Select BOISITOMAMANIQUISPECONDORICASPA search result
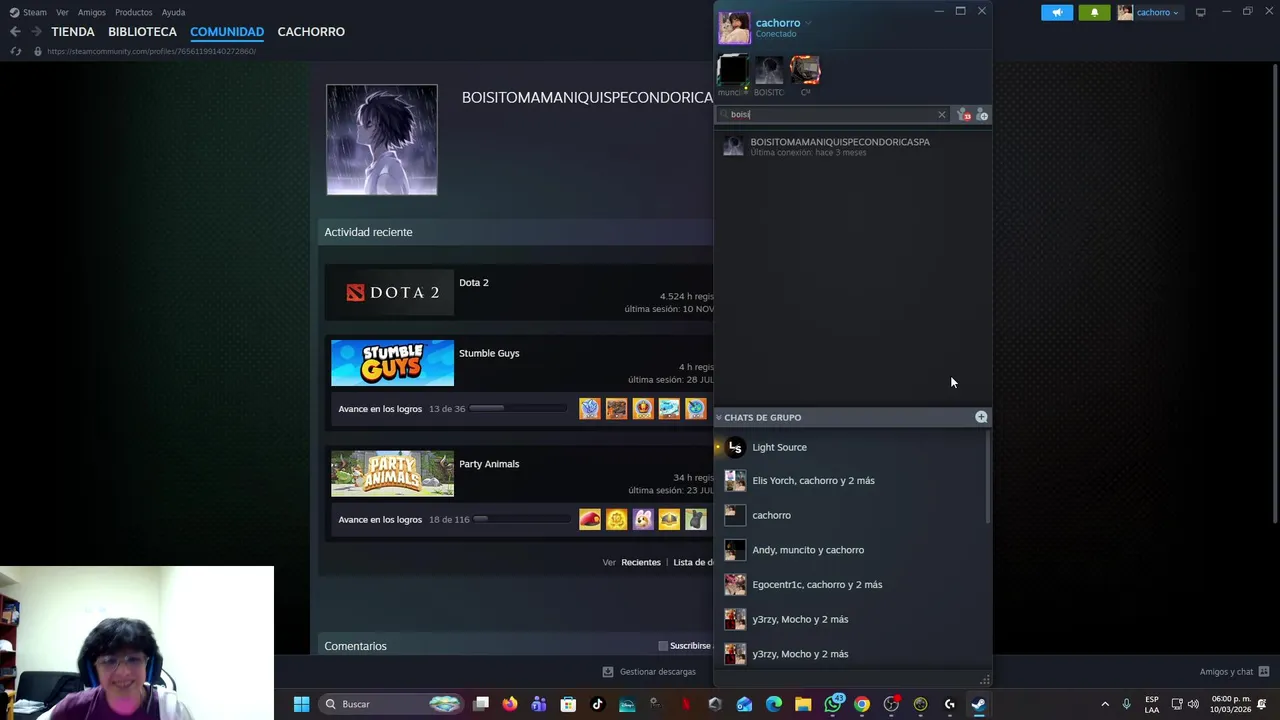 [852, 146]
